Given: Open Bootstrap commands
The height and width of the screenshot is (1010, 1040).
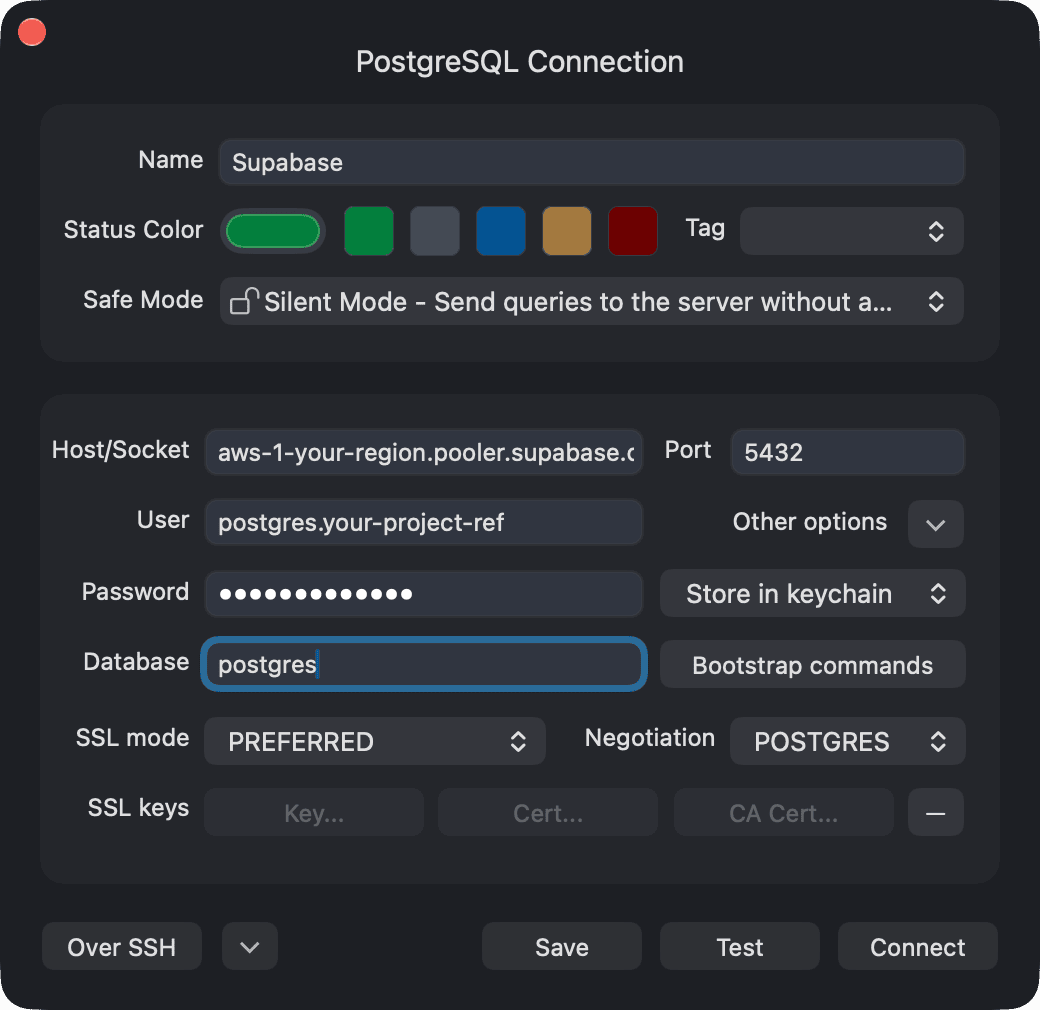Looking at the screenshot, I should click(812, 664).
